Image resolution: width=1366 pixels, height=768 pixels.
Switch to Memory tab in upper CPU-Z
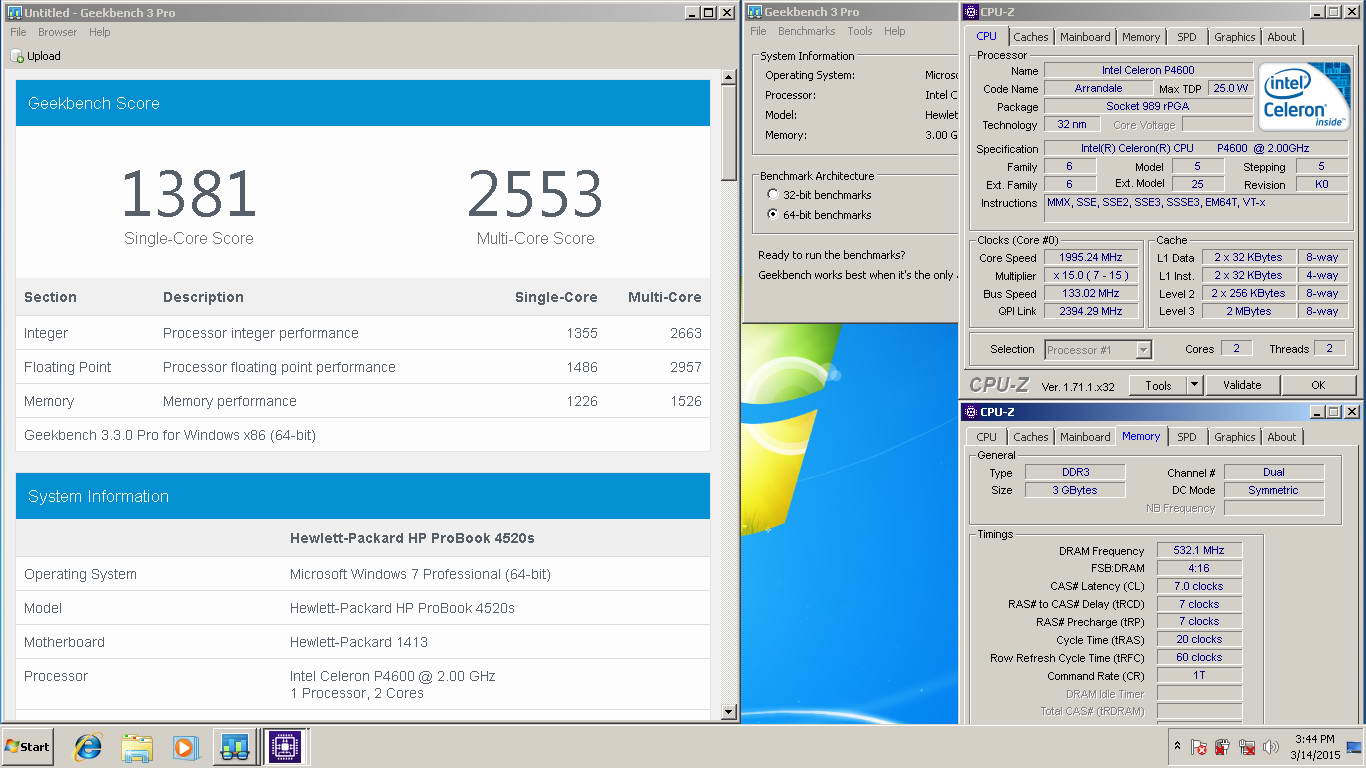pos(1141,37)
